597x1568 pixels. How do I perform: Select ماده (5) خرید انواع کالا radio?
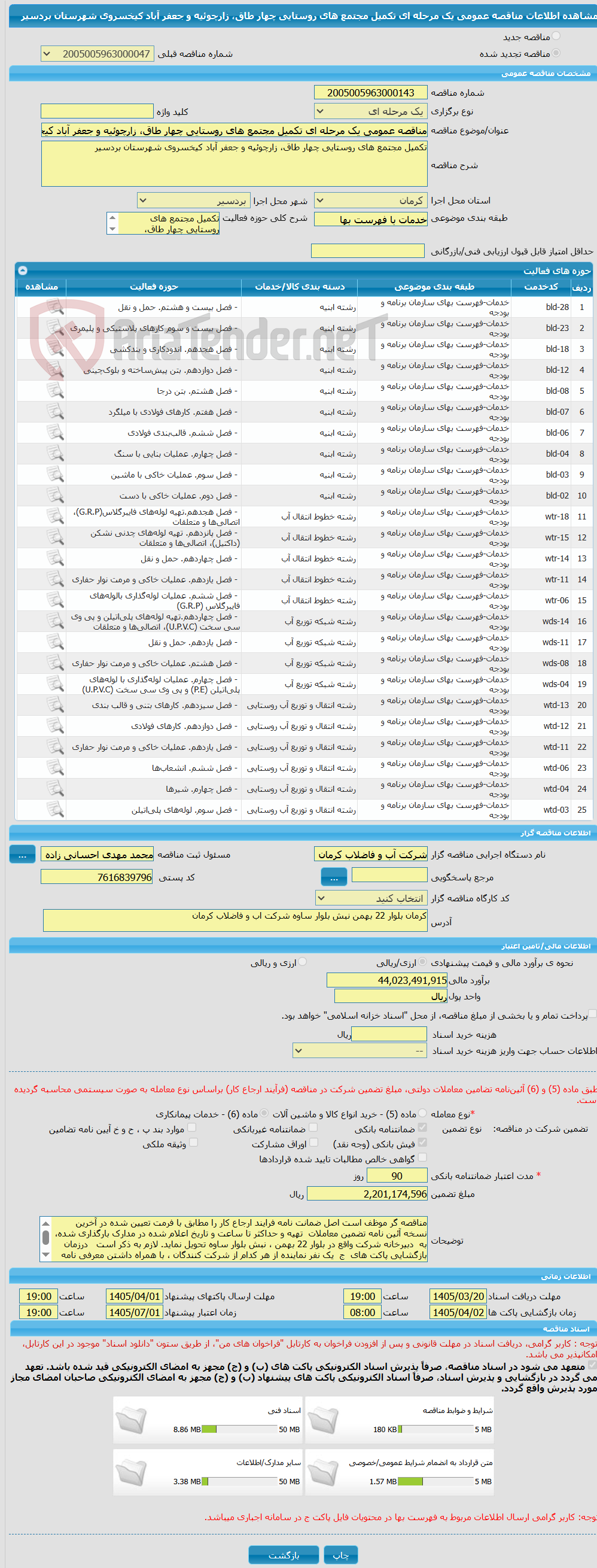[x=423, y=1113]
